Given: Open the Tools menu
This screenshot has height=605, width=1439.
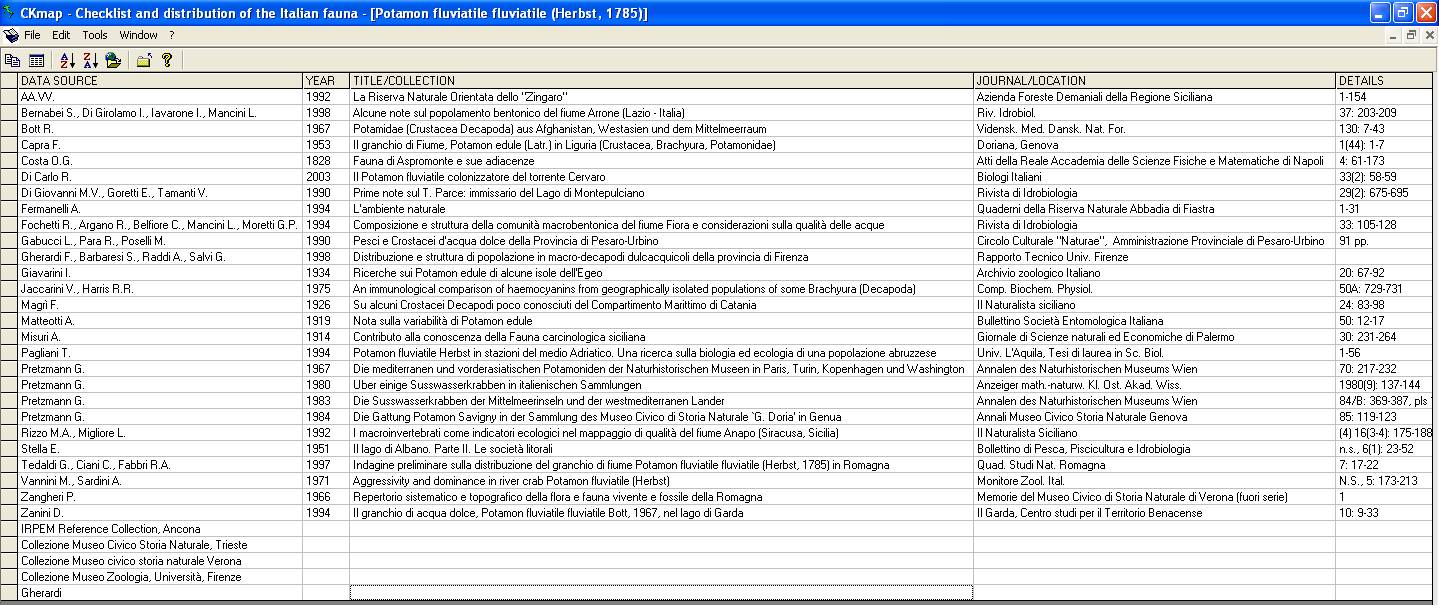Looking at the screenshot, I should [95, 35].
